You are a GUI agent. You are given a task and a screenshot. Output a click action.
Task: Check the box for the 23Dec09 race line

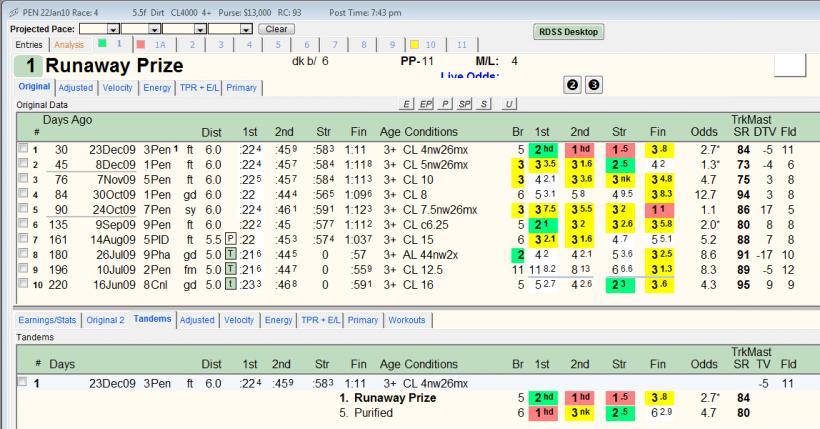coord(23,148)
